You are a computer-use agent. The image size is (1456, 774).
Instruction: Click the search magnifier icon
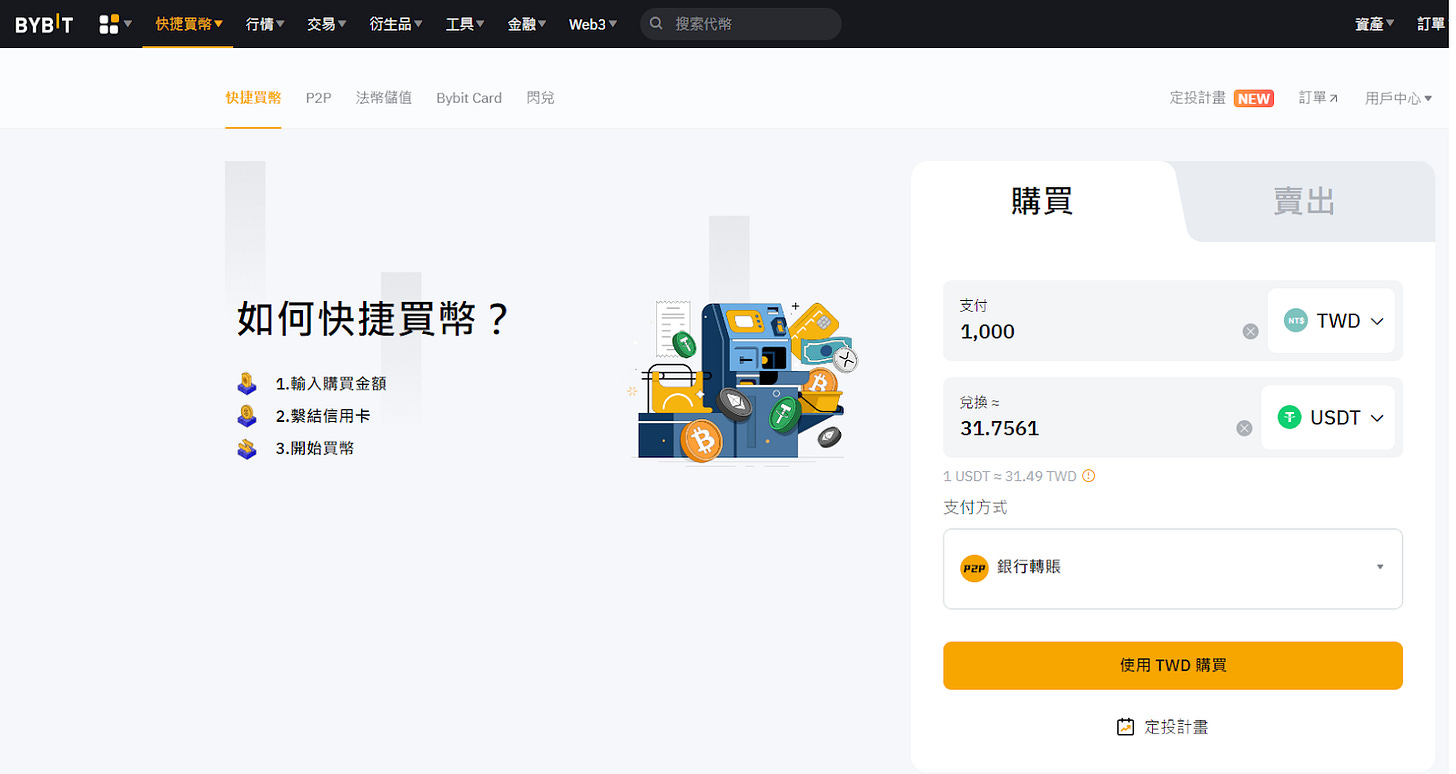pyautogui.click(x=656, y=24)
